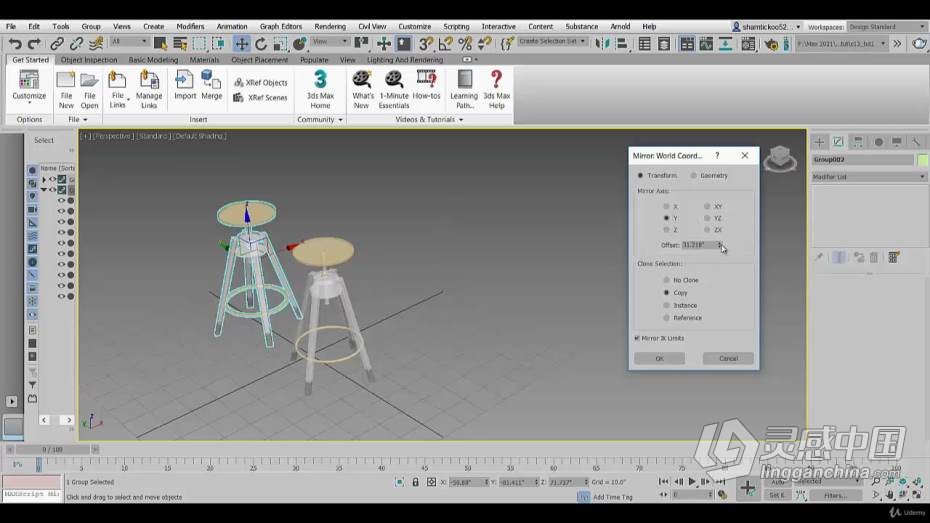Click the Group002 object color swatch
This screenshot has height=523, width=930.
922,160
